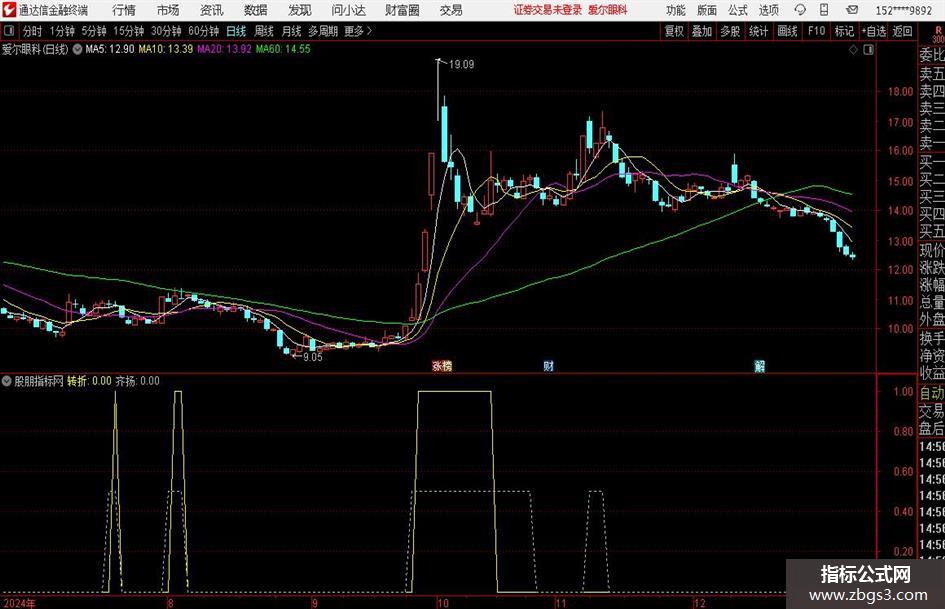
Task: Open the mail envelope icon
Action: pyautogui.click(x=852, y=10)
